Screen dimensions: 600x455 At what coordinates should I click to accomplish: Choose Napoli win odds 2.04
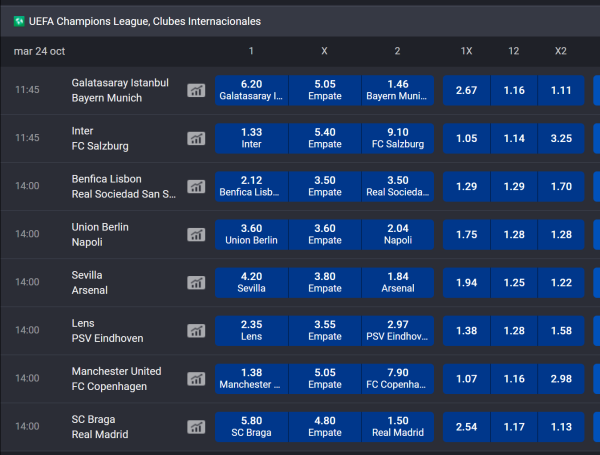click(397, 234)
